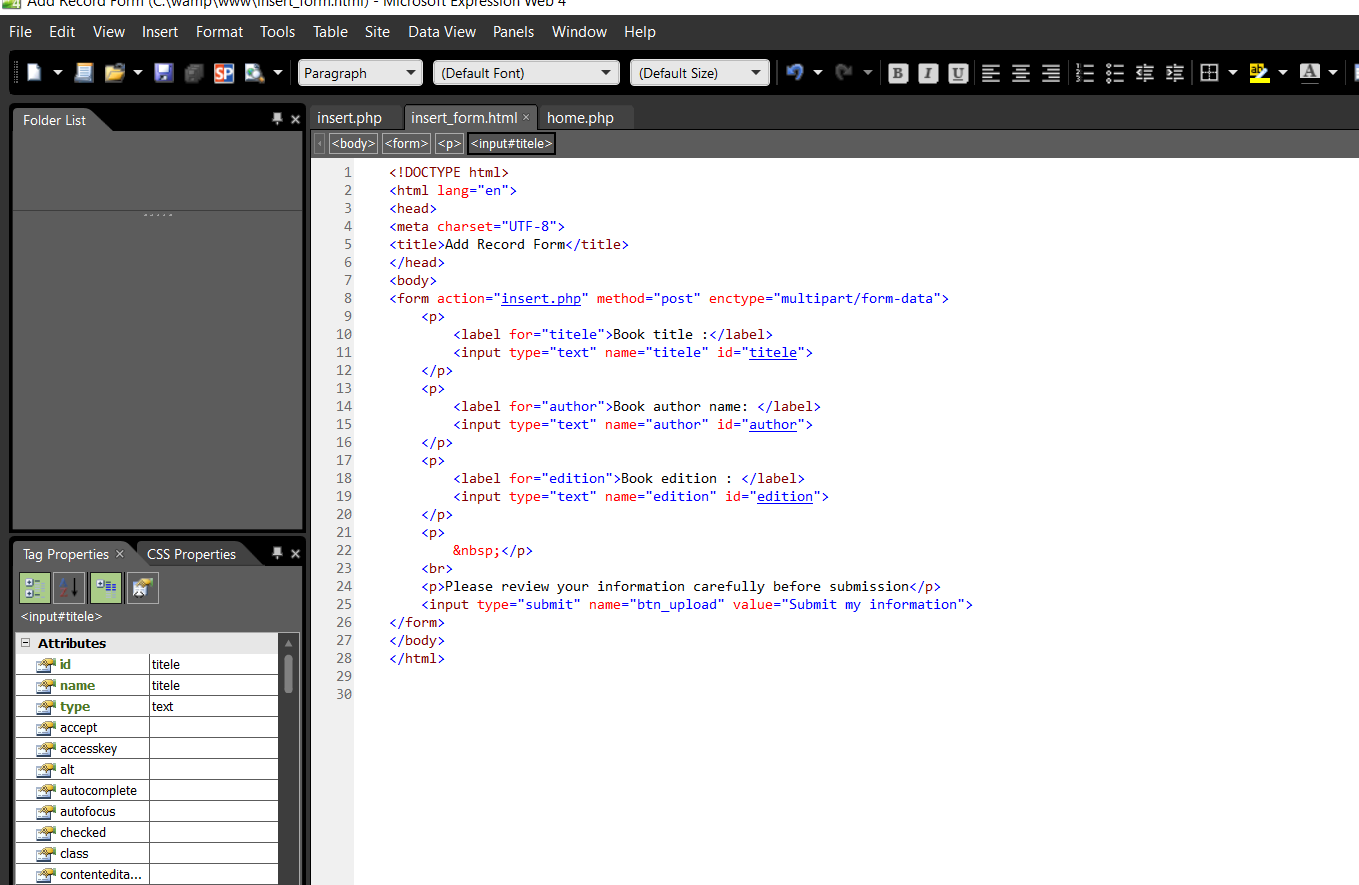Click the Decrease Indent icon

click(1145, 73)
